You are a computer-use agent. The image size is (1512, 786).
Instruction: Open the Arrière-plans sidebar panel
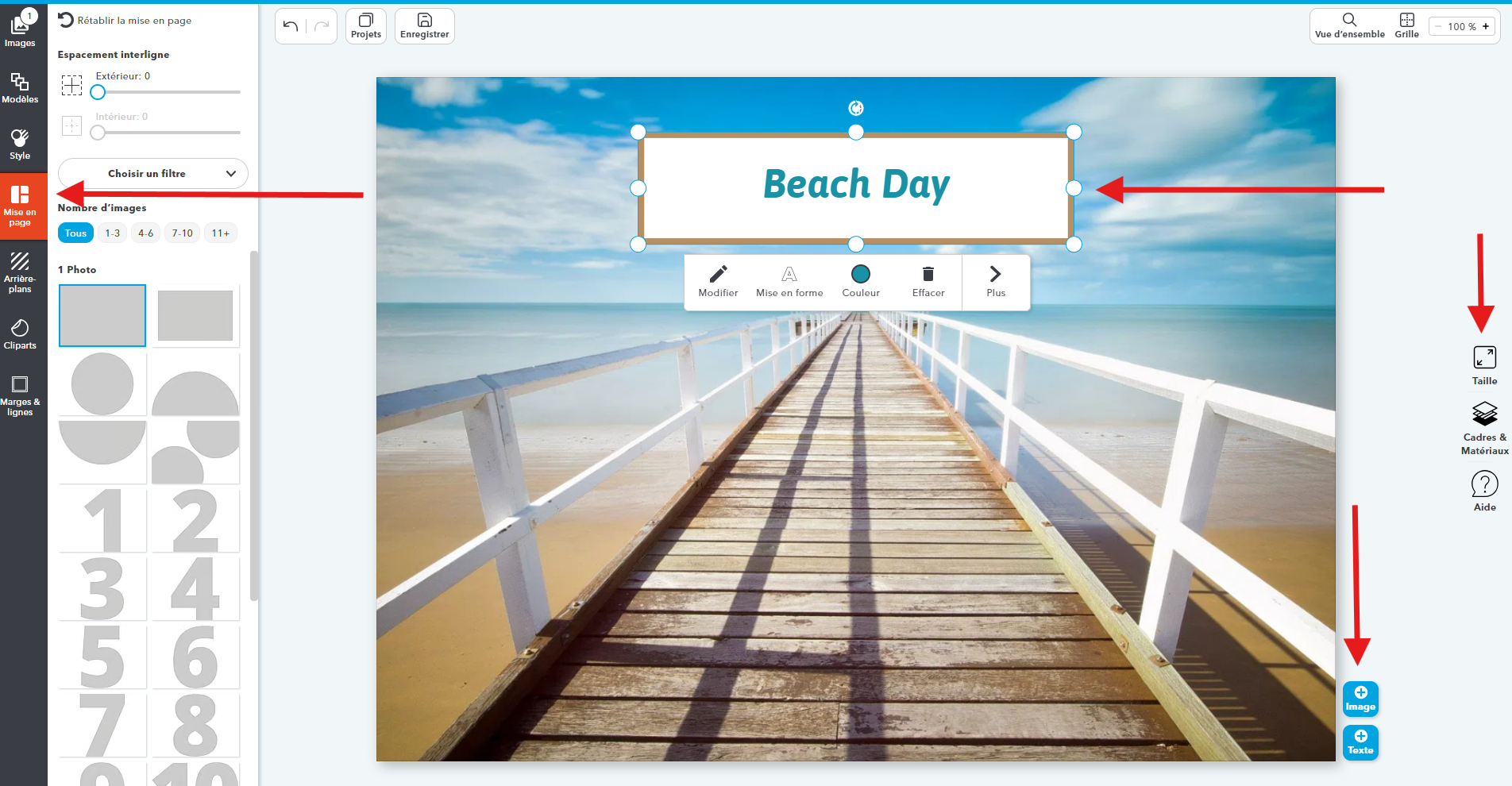[x=20, y=272]
